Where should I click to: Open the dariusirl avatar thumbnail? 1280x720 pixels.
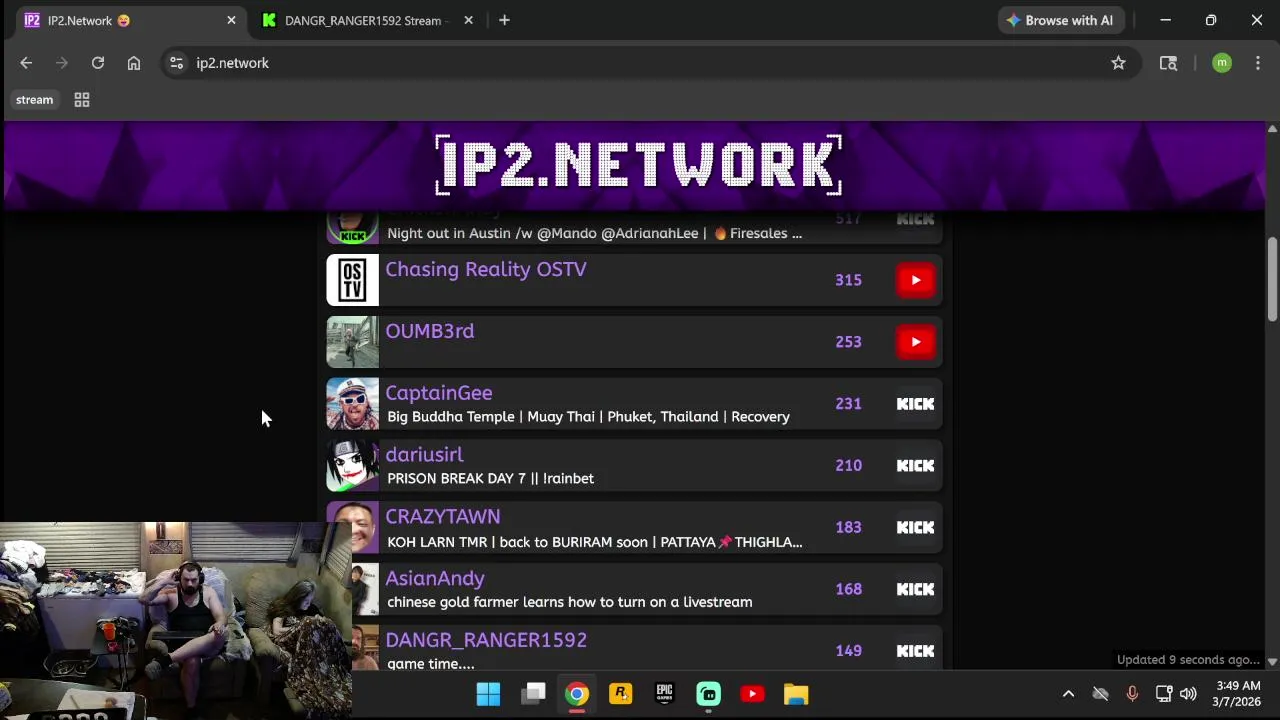coord(353,466)
